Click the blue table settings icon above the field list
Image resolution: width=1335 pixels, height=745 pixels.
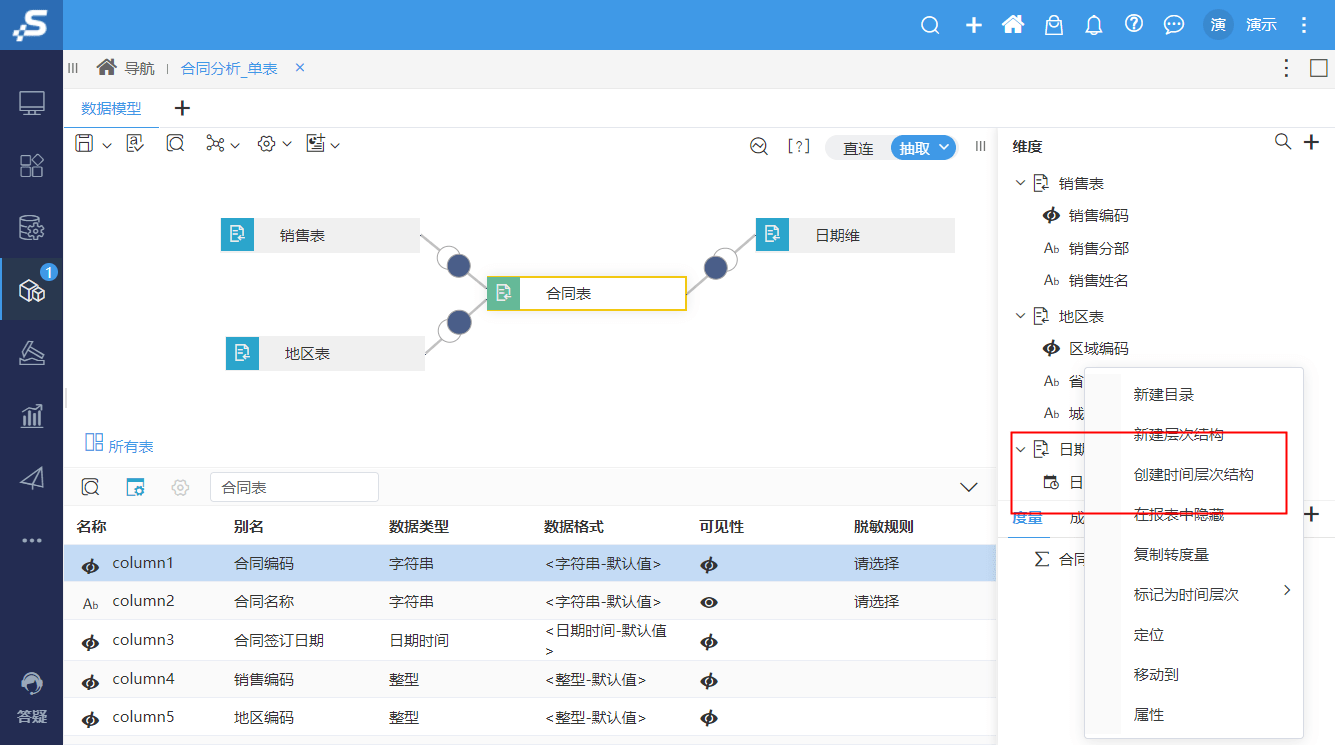pos(136,487)
